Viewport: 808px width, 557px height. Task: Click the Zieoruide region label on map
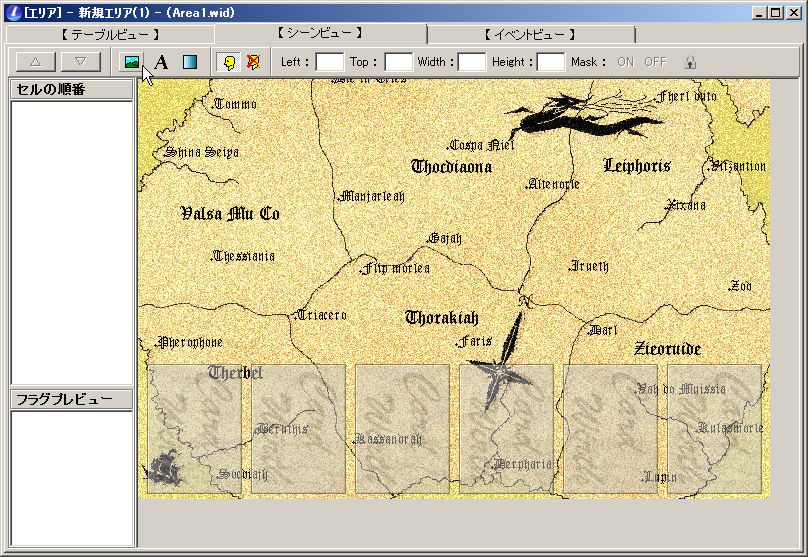coord(667,349)
